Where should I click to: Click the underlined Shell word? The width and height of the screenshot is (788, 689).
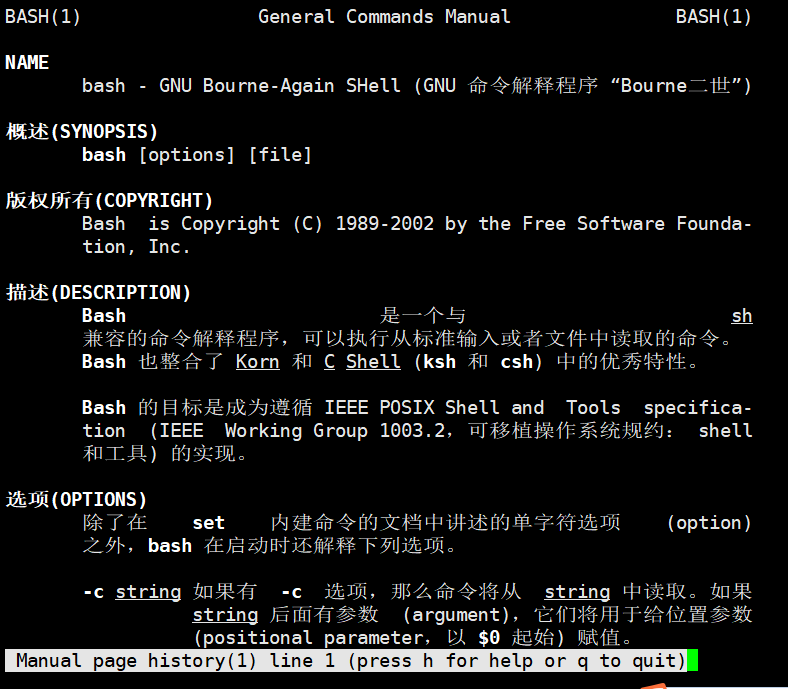373,362
